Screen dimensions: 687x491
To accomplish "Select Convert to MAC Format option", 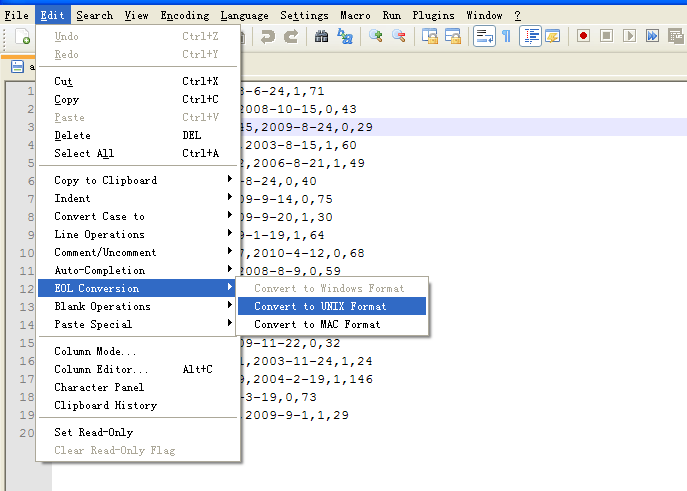I will tap(317, 324).
